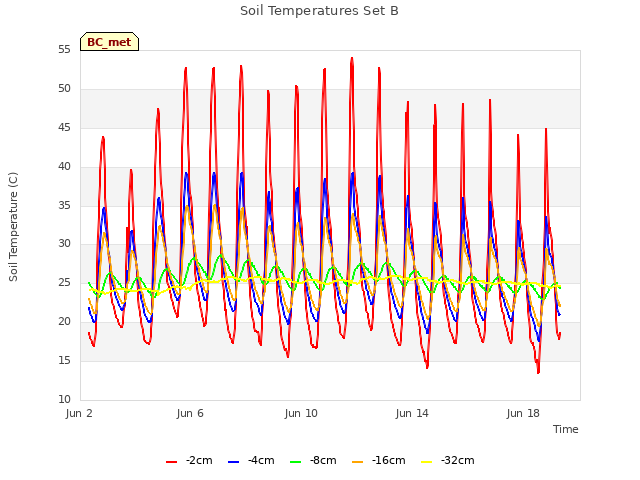Click the Jun 6 x-axis label
The height and width of the screenshot is (480, 640).
(190, 413)
